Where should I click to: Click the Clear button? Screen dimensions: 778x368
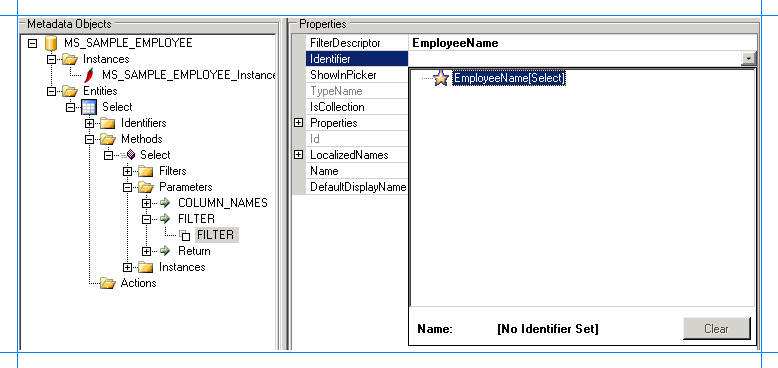click(x=716, y=328)
